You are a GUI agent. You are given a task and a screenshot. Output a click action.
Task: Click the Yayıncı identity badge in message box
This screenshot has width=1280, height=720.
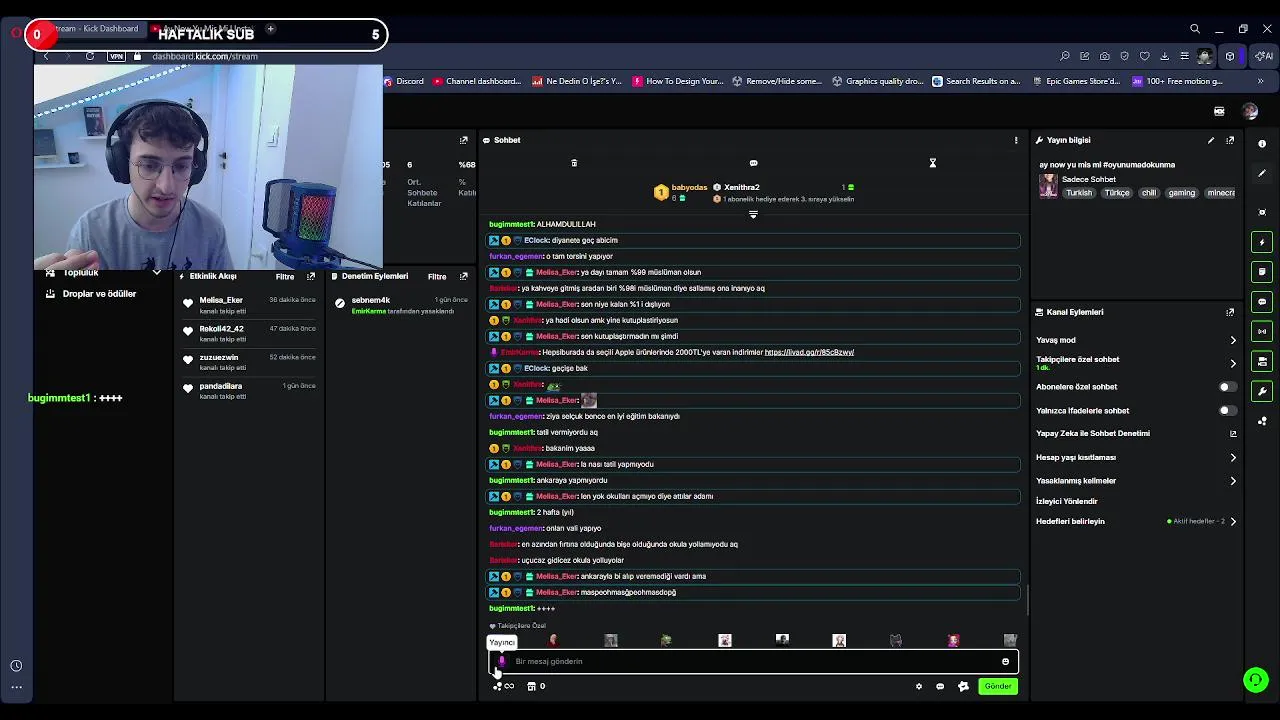[x=502, y=661]
